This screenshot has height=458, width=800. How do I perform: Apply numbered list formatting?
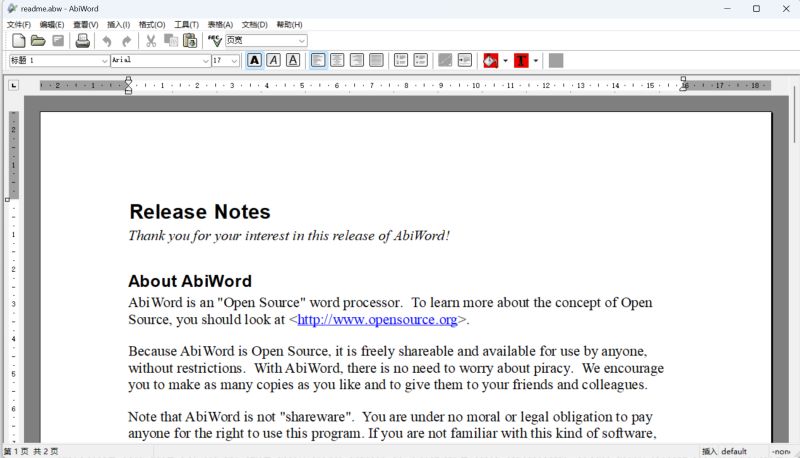(401, 61)
